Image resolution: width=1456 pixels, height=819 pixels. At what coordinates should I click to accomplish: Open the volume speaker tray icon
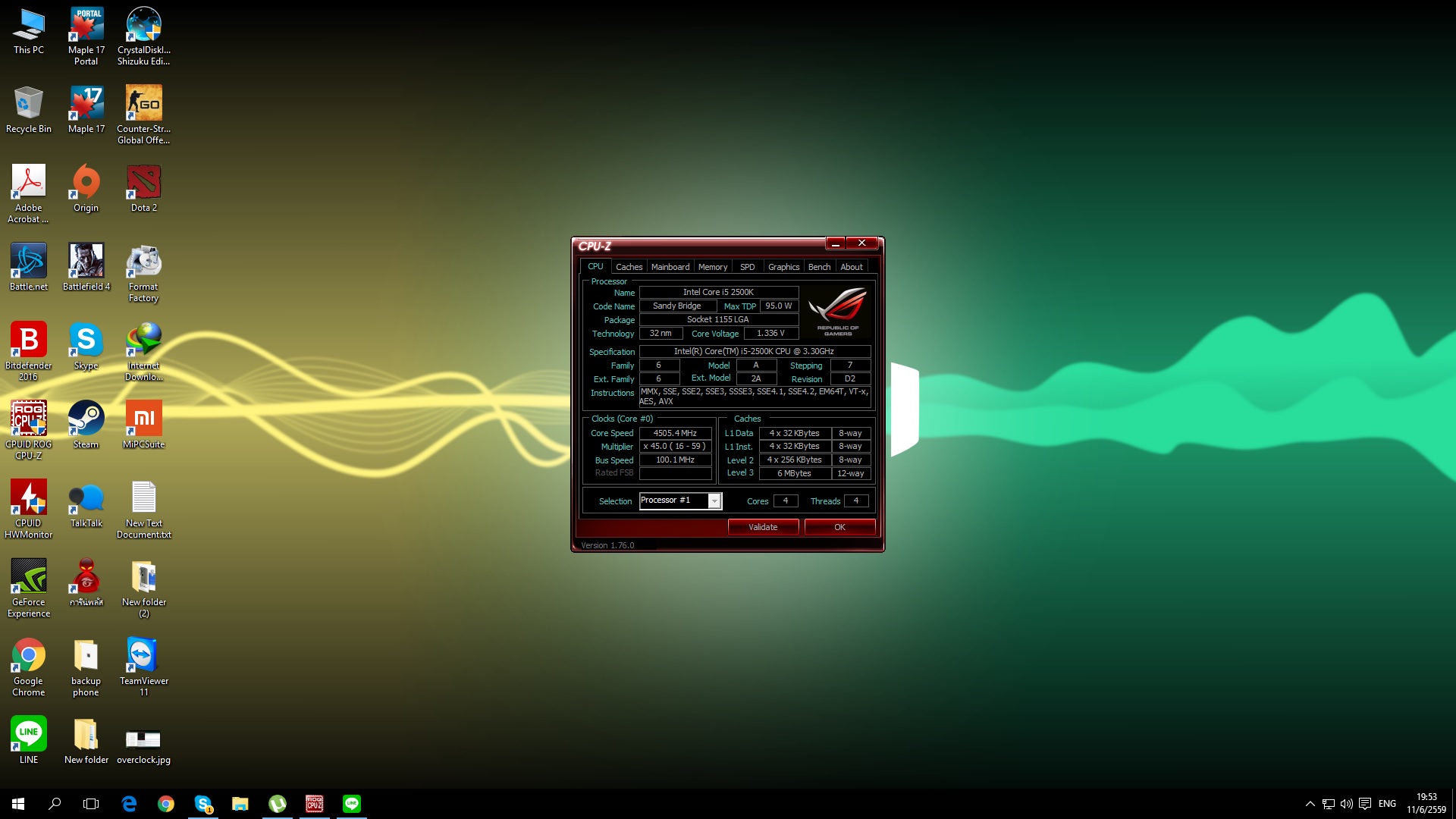[1346, 804]
